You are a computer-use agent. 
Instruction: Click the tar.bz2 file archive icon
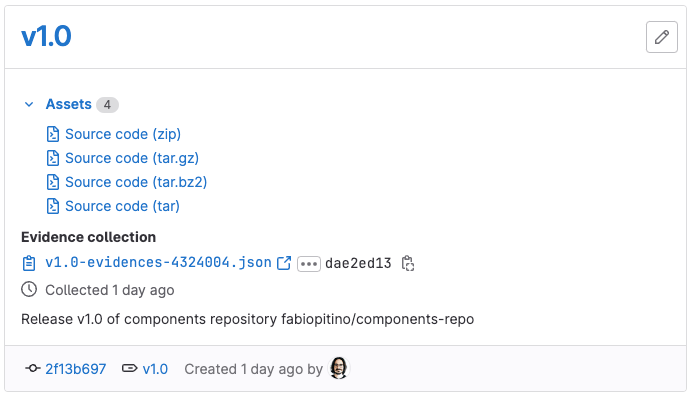coord(53,182)
